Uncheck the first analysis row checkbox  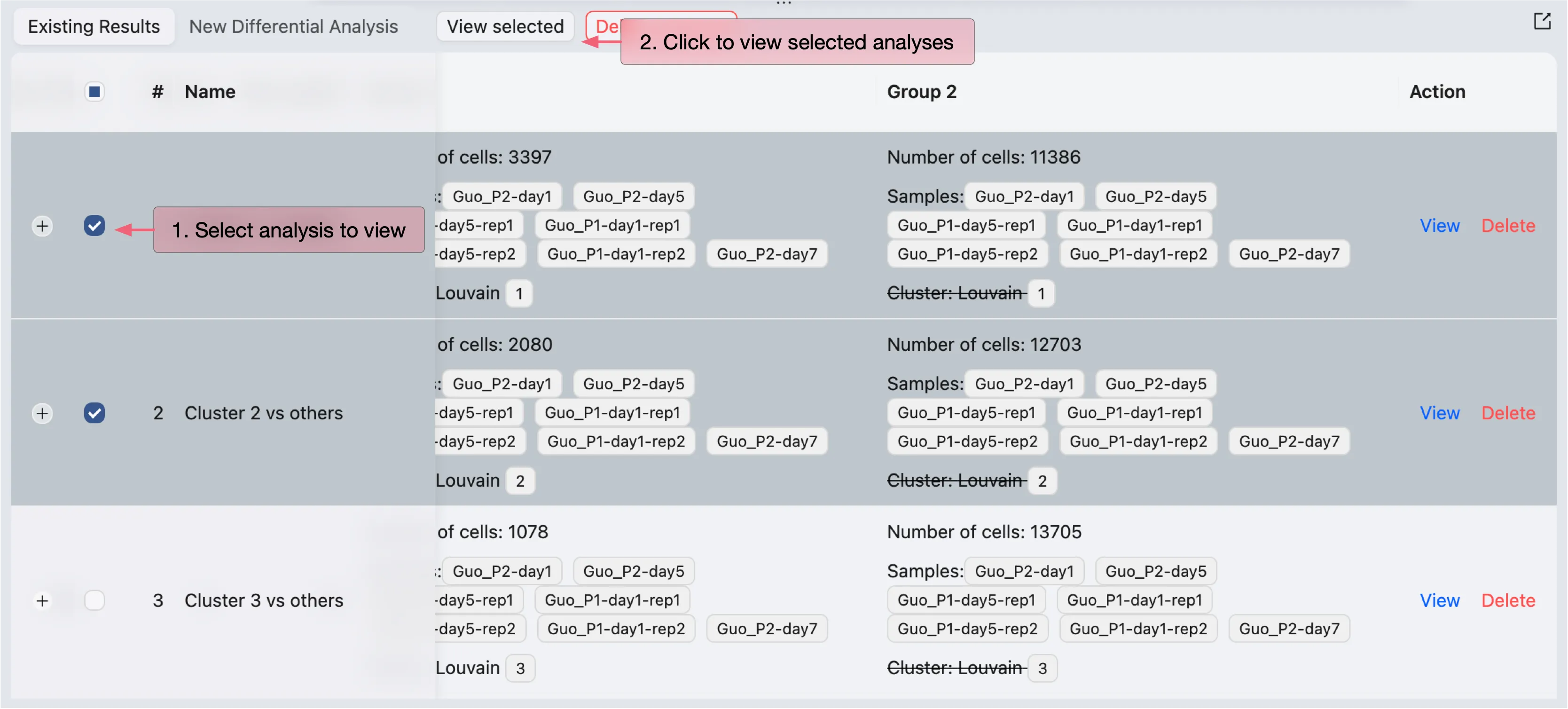coord(94,226)
